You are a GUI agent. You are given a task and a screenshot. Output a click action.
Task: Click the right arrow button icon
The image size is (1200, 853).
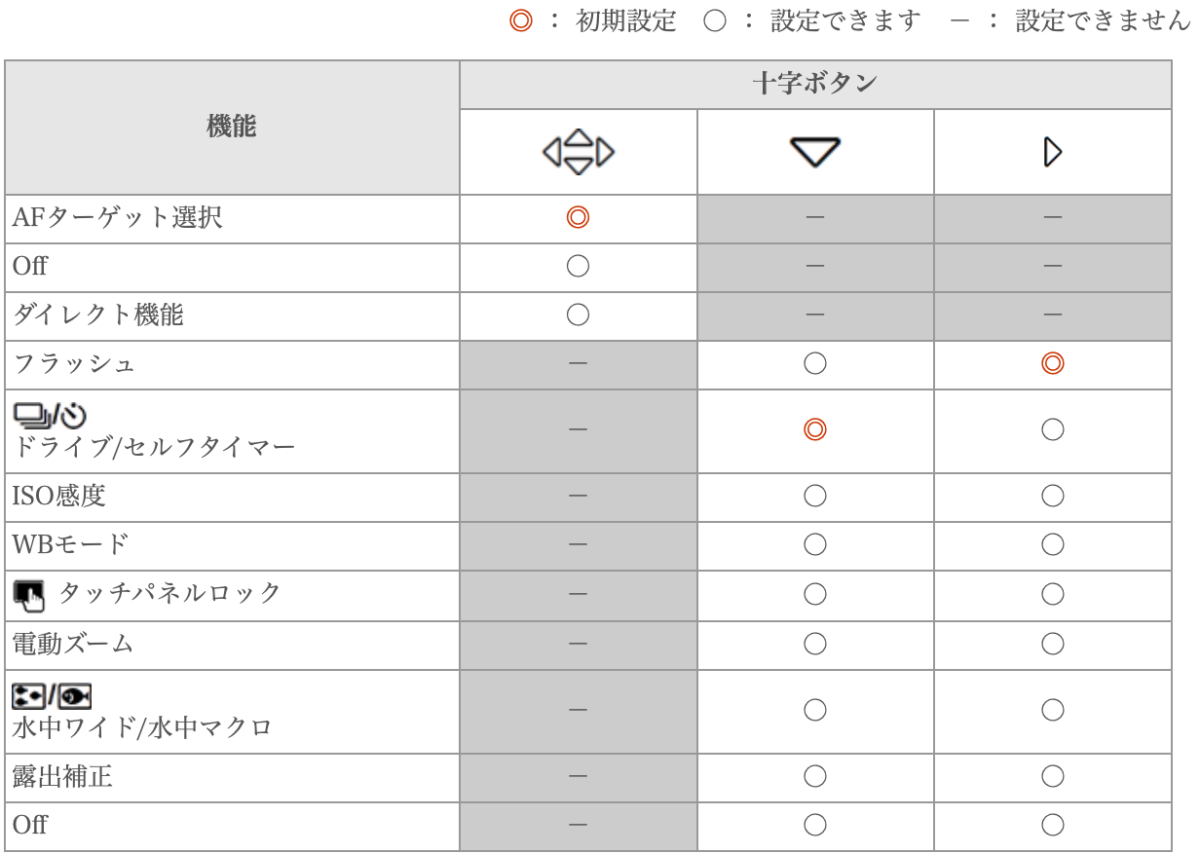1052,153
